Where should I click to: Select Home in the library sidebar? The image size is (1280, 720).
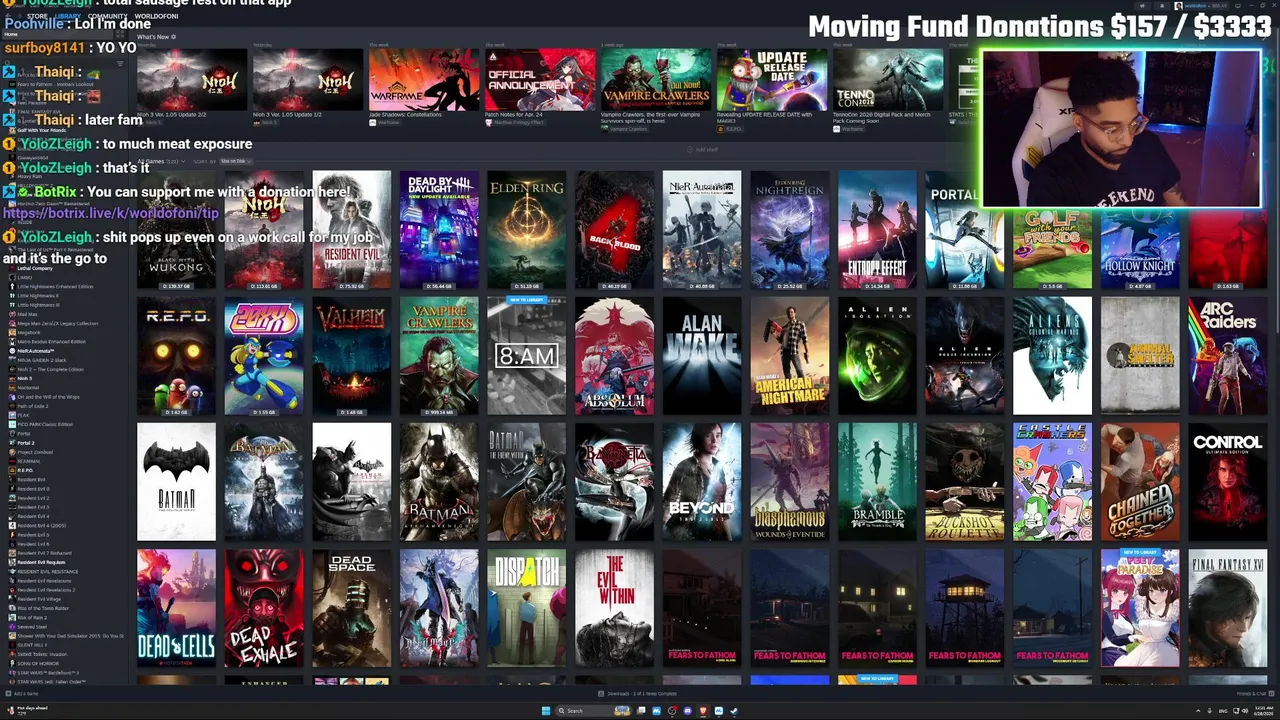pyautogui.click(x=58, y=34)
